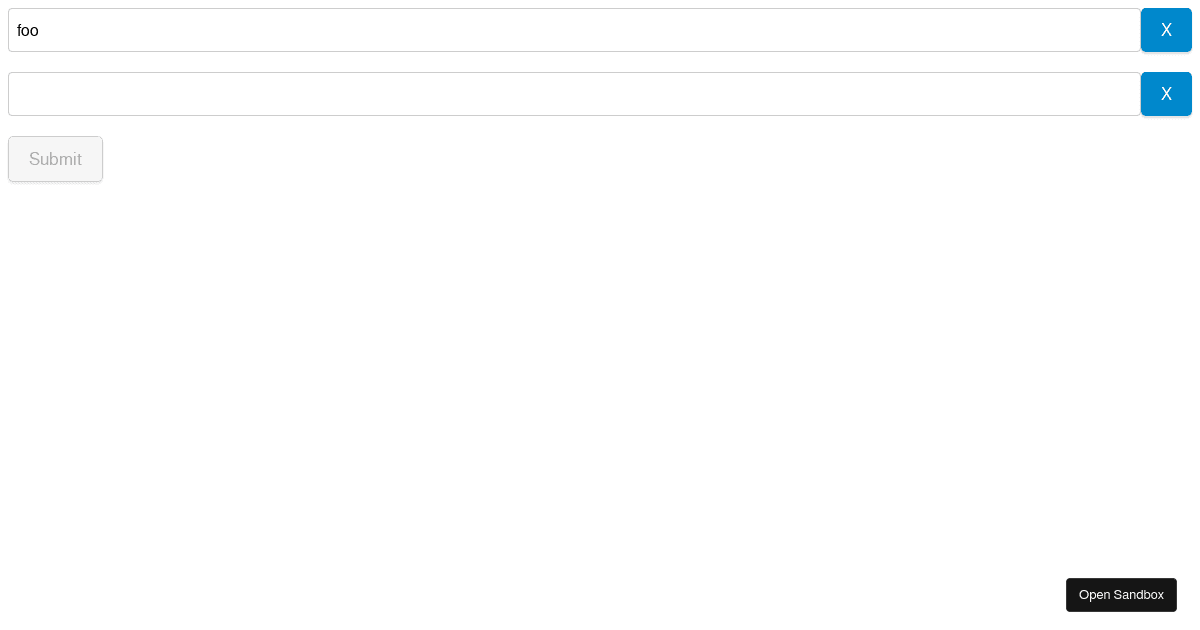The height and width of the screenshot is (630, 1200).
Task: Remove the first row using its X
Action: click(1166, 30)
